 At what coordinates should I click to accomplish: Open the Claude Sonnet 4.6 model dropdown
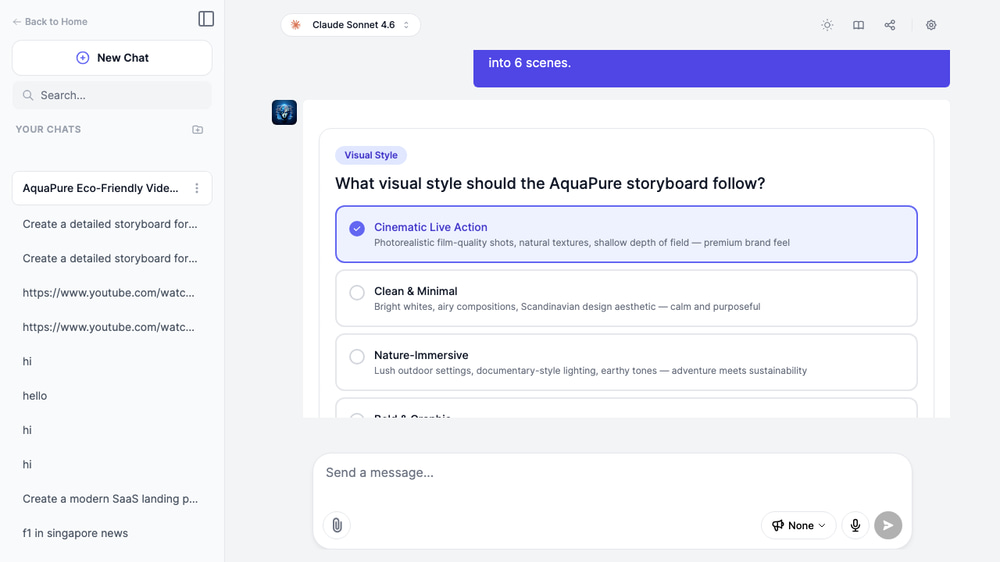pyautogui.click(x=350, y=25)
